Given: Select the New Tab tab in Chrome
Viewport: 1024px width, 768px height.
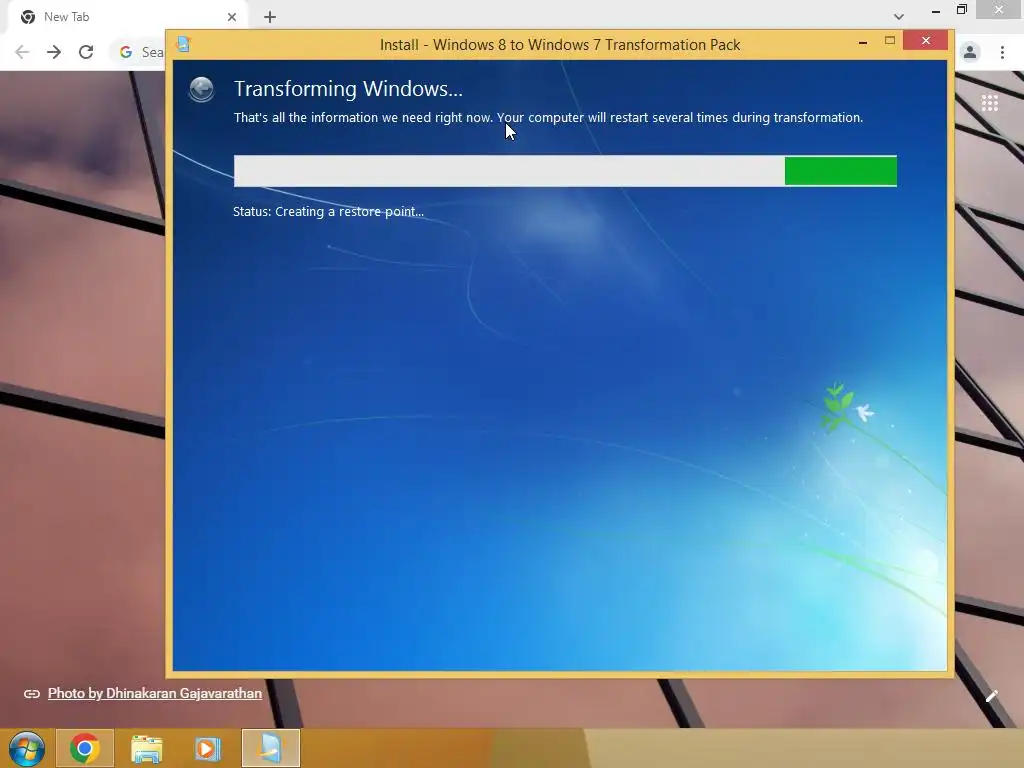Looking at the screenshot, I should pyautogui.click(x=128, y=17).
